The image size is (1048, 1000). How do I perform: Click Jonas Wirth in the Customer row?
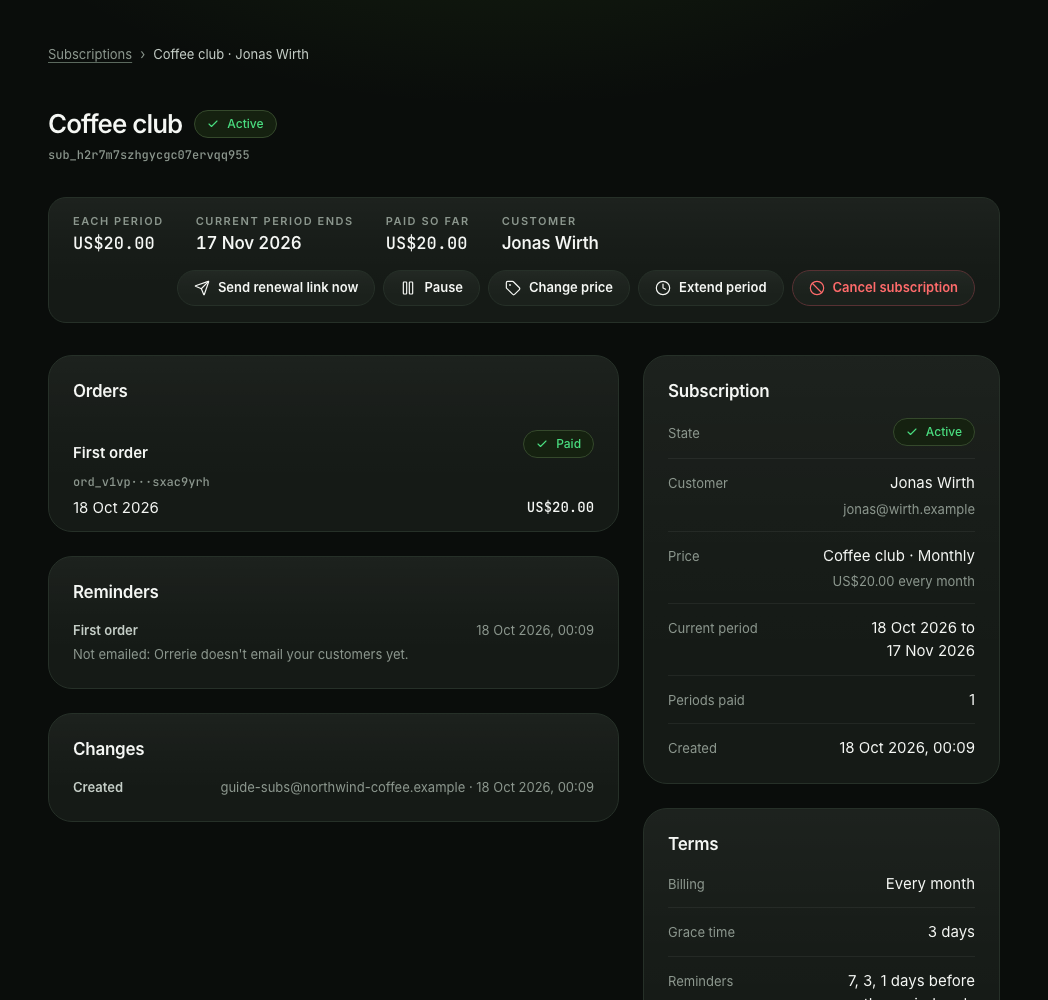(x=932, y=483)
